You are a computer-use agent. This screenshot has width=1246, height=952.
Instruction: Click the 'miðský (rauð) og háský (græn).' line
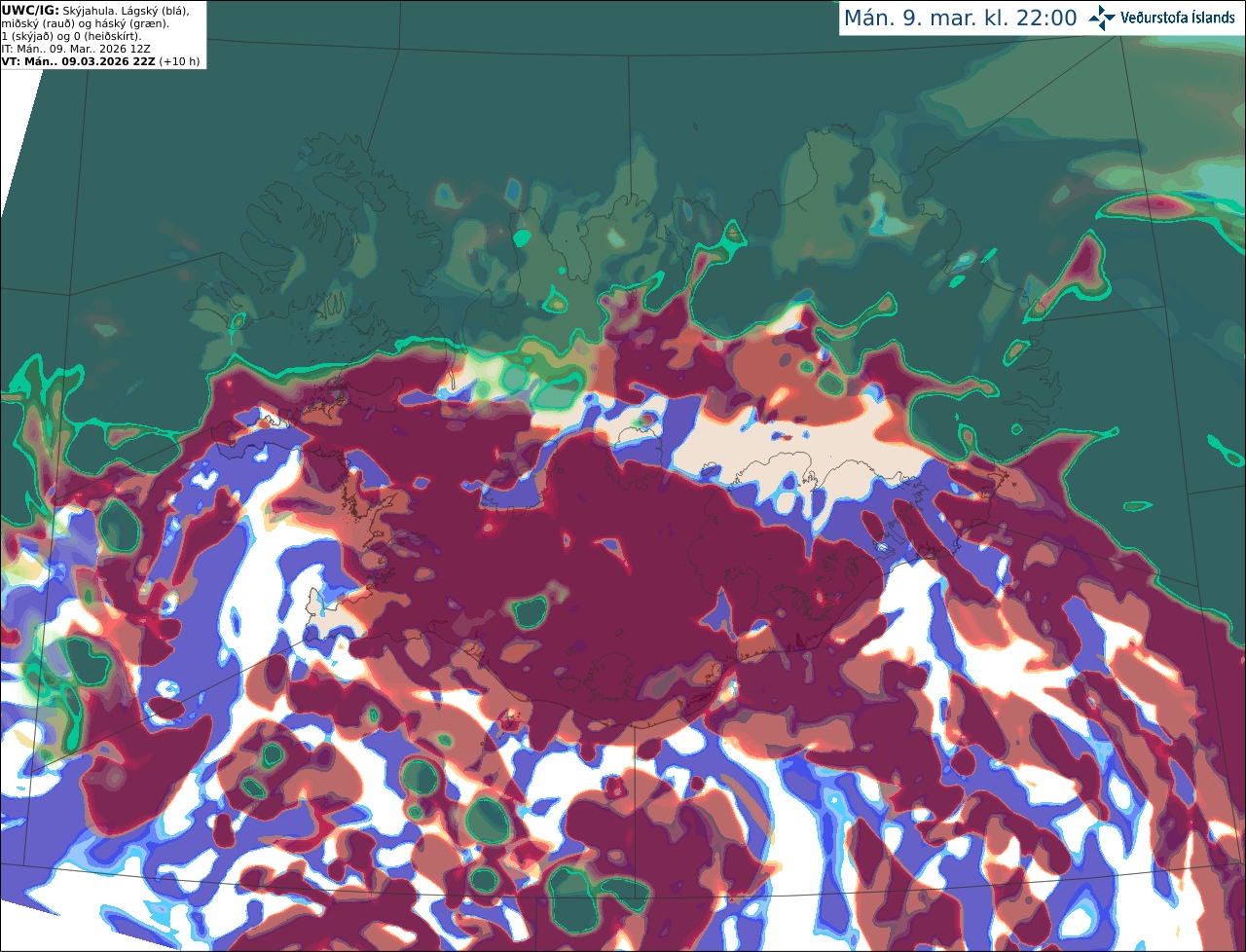86,23
